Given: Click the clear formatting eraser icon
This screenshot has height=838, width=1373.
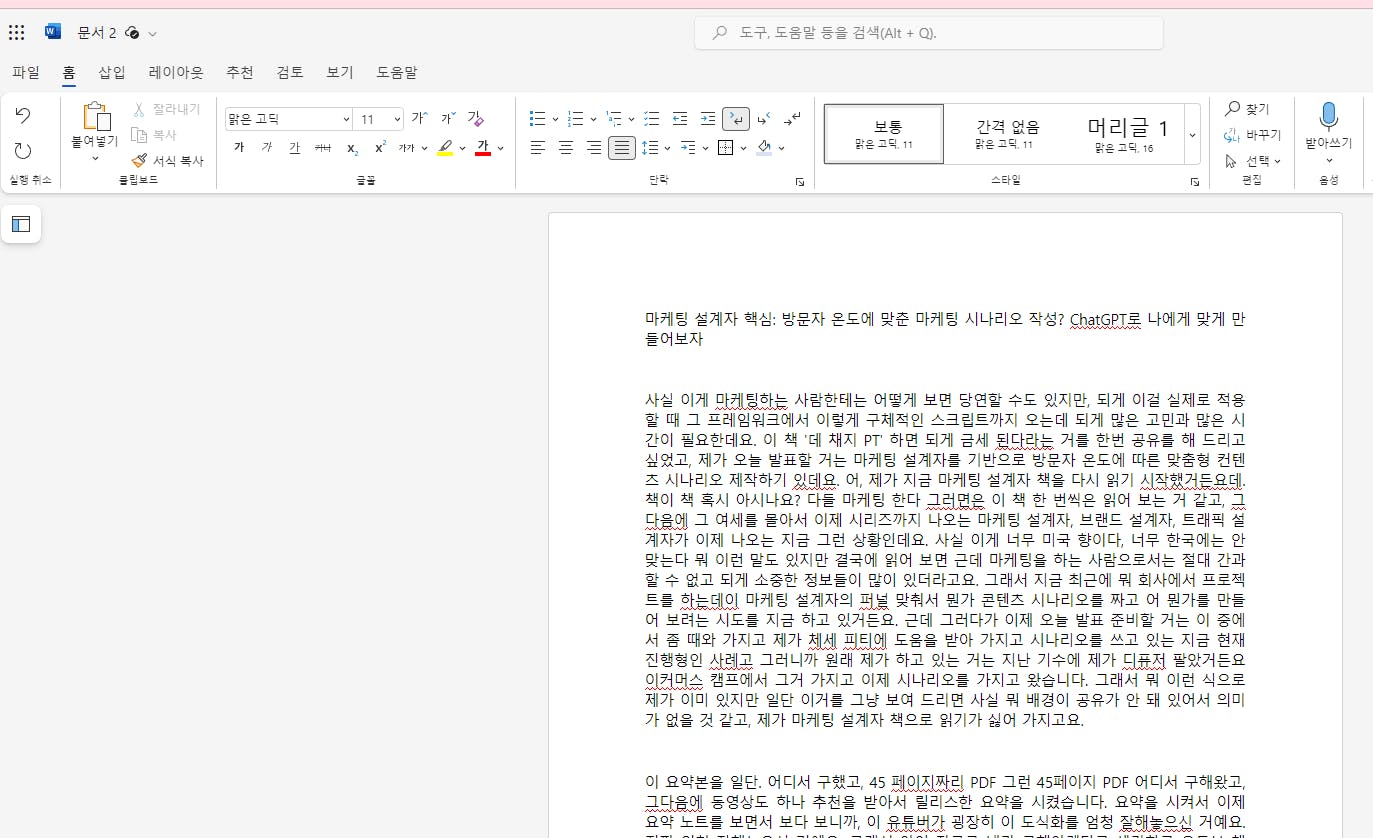Looking at the screenshot, I should [x=476, y=119].
